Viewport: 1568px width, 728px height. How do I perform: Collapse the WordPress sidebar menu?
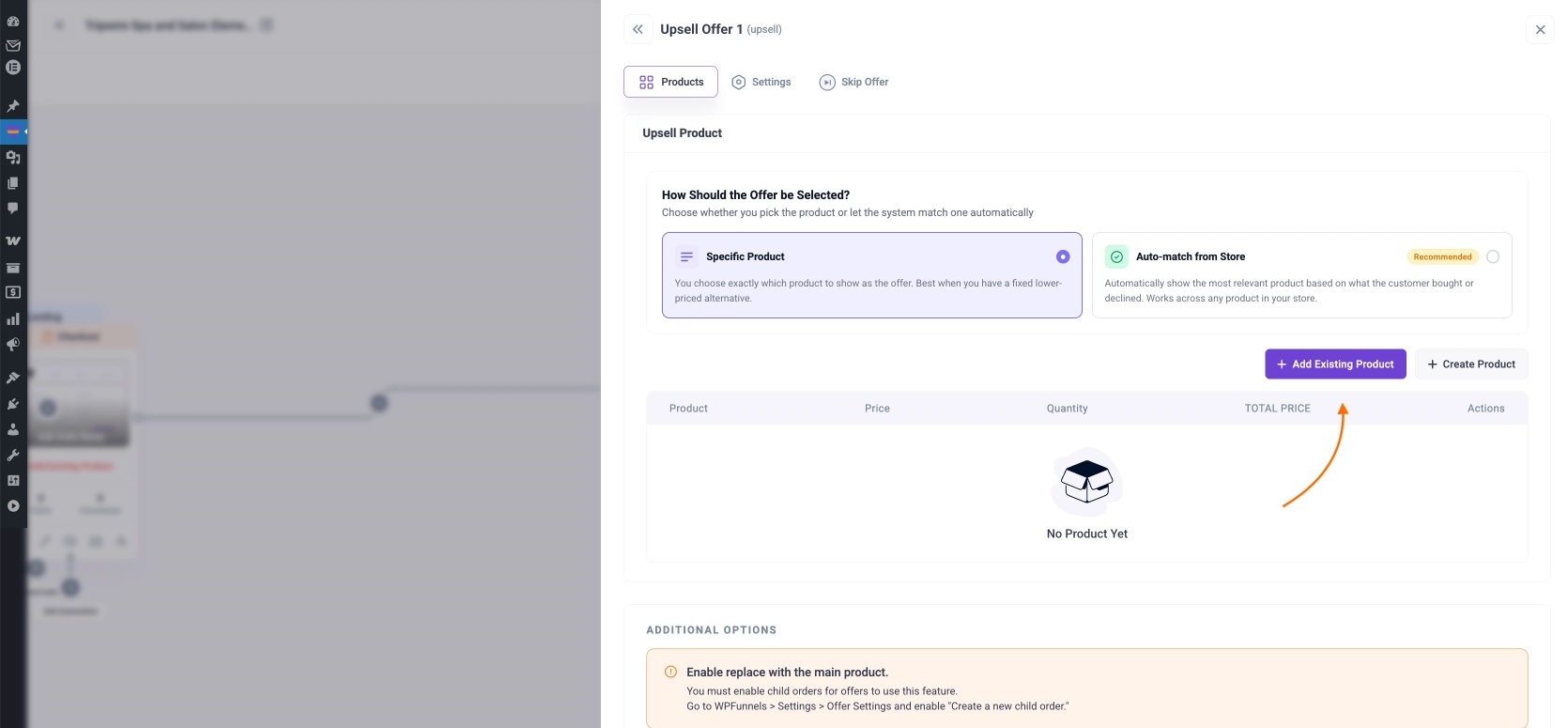pos(13,505)
